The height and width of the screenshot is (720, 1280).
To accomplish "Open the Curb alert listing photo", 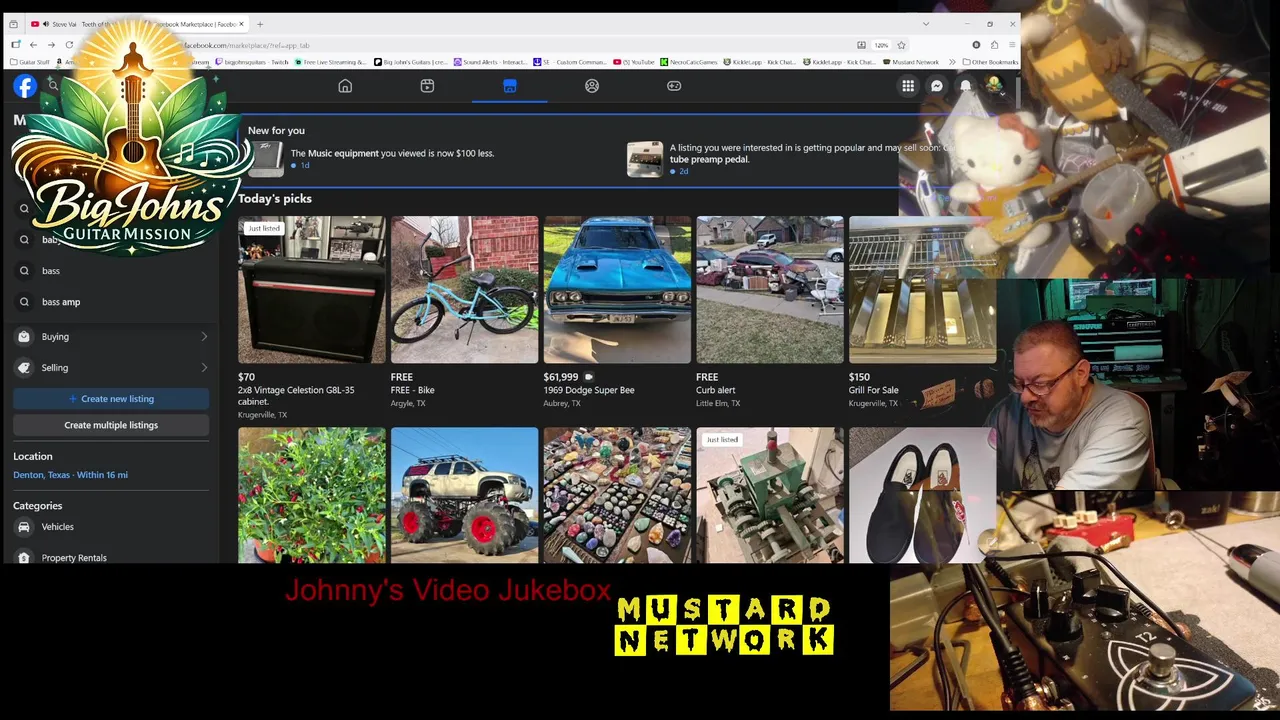I will click(x=770, y=290).
